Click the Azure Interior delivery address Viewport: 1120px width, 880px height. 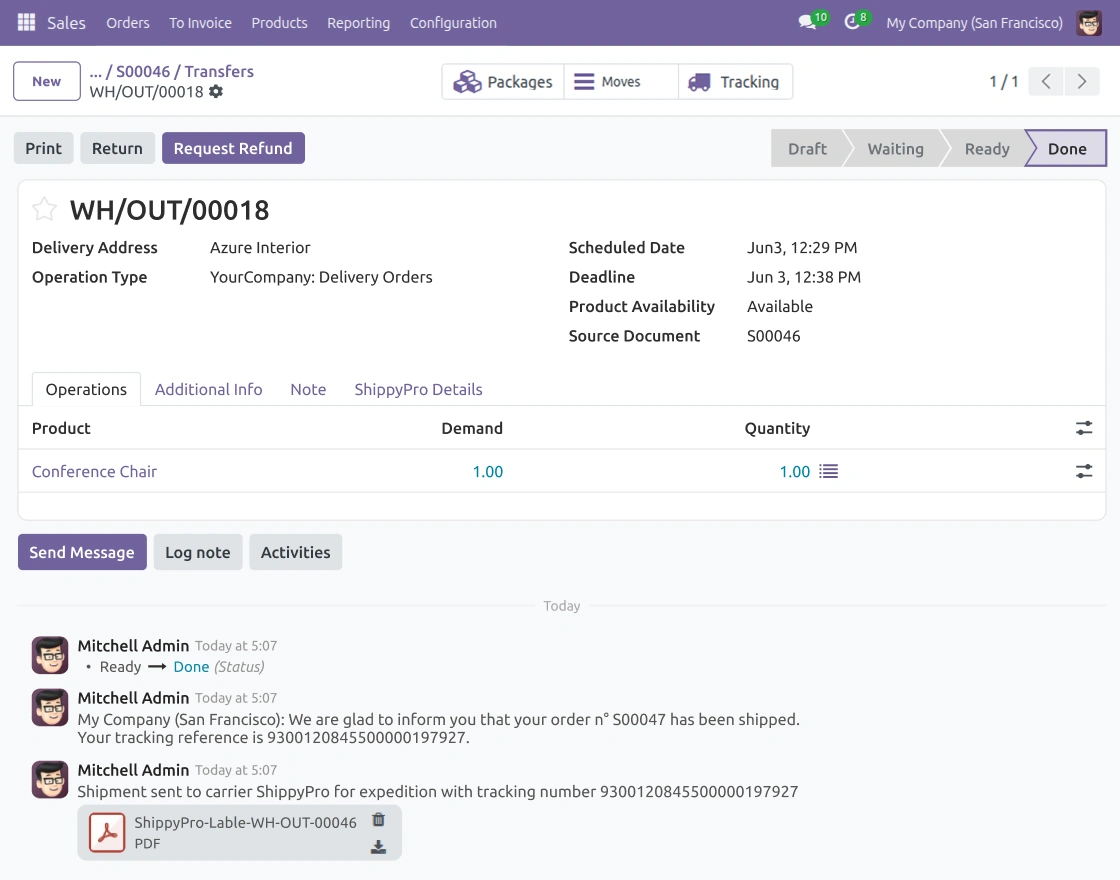[x=260, y=248]
